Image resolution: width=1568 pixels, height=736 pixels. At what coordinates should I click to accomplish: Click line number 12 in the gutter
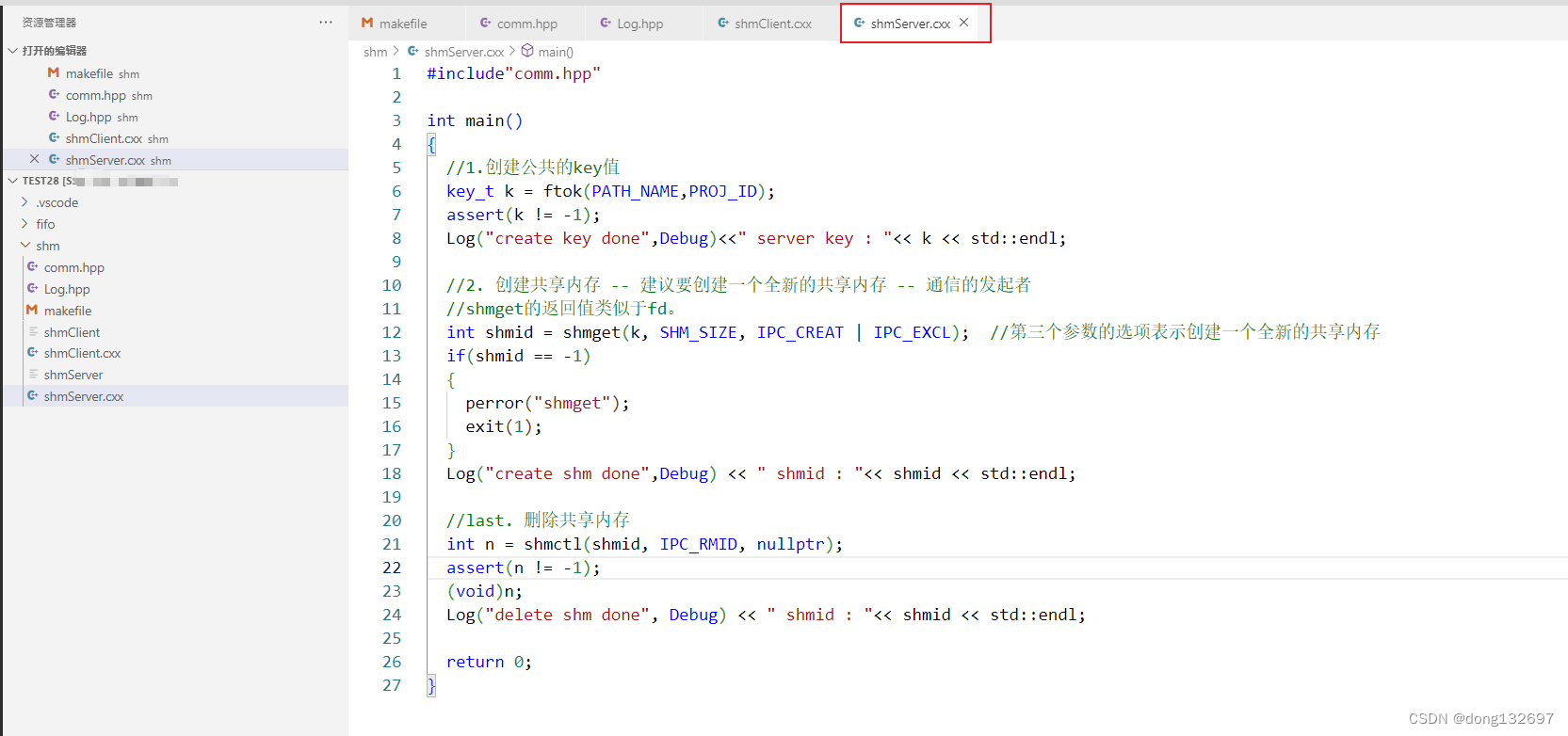click(392, 332)
